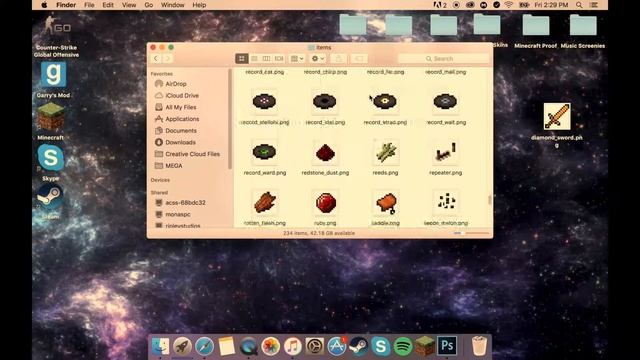Open Photos from the Dock
The width and height of the screenshot is (640, 360).
[x=270, y=346]
